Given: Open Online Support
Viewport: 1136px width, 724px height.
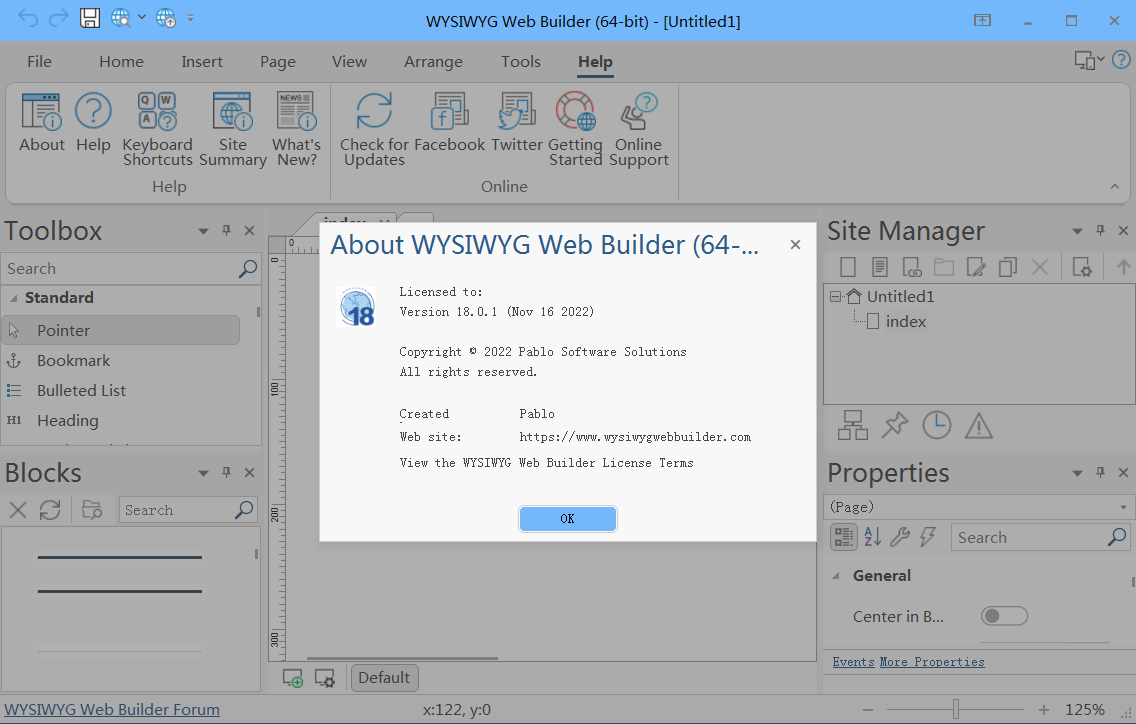Looking at the screenshot, I should [638, 130].
